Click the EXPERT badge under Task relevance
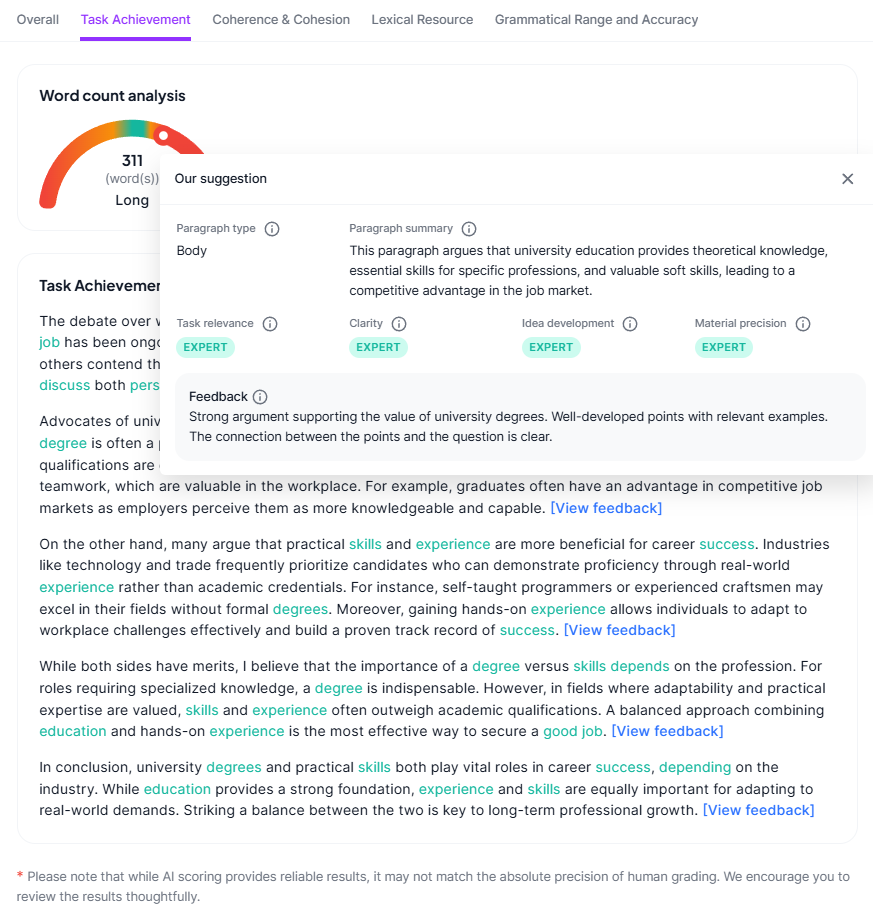 206,347
